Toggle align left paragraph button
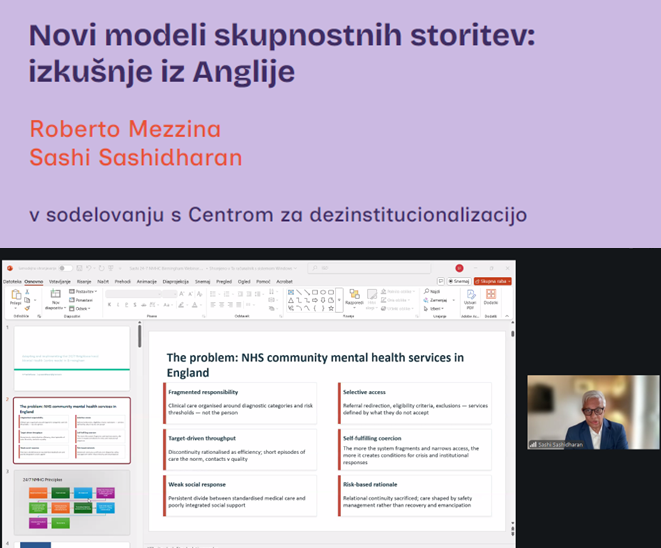661x548 pixels. click(213, 305)
